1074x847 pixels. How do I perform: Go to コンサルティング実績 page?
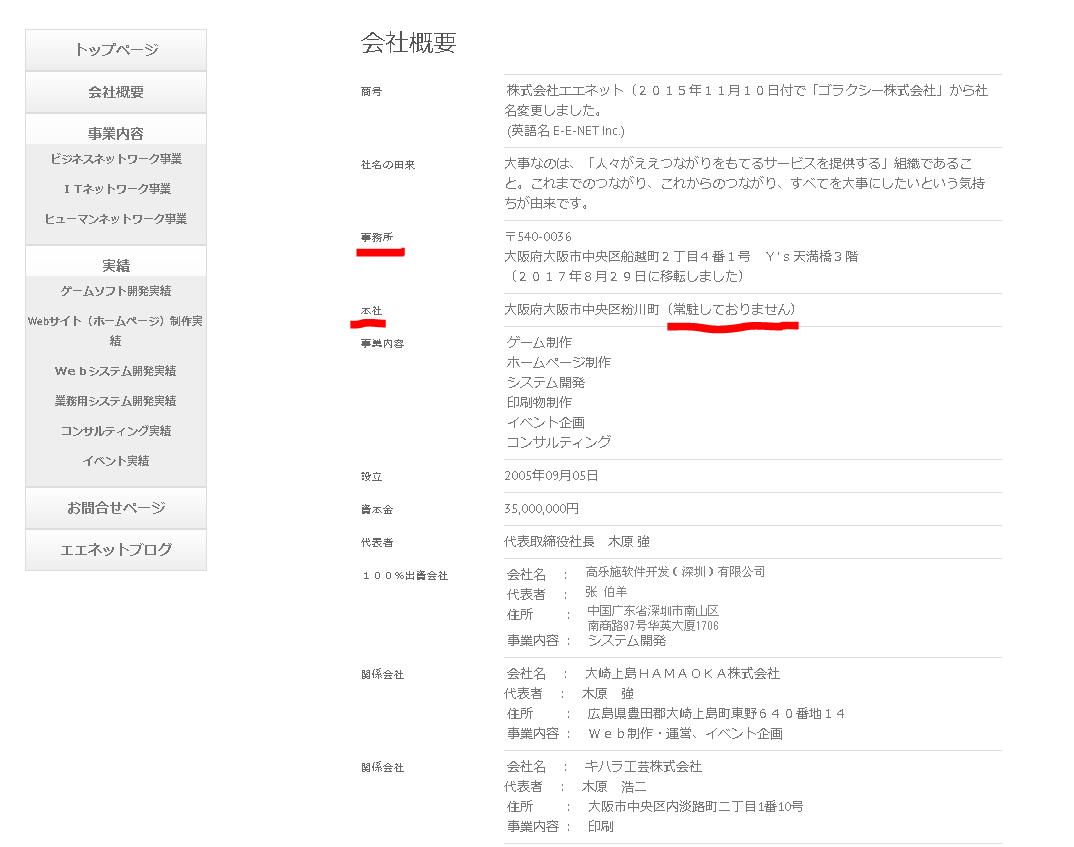(x=116, y=431)
